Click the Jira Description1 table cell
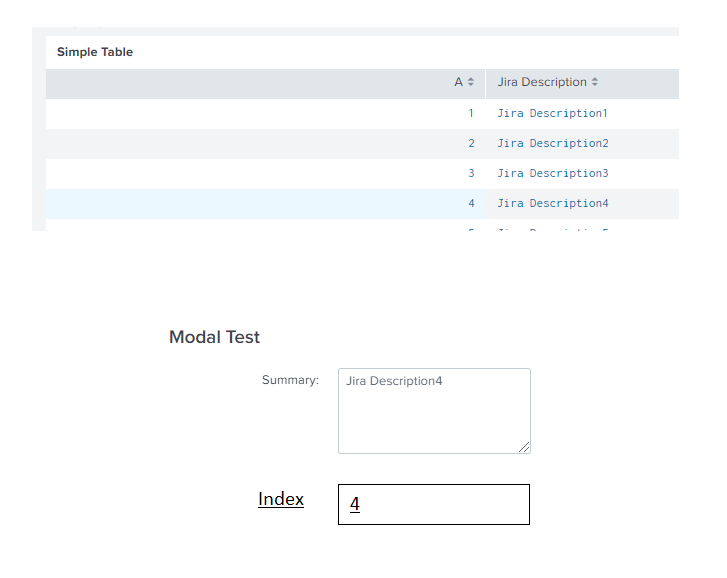727x578 pixels. click(552, 113)
